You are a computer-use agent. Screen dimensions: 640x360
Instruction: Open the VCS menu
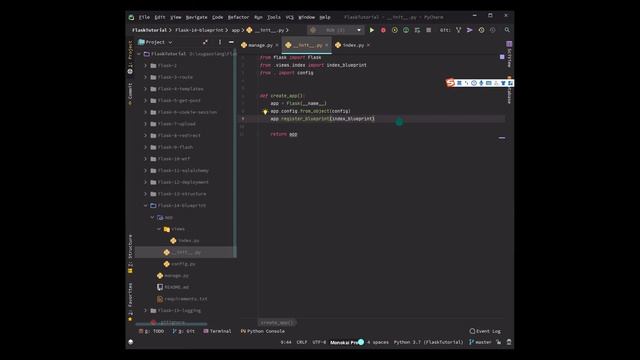[289, 17]
